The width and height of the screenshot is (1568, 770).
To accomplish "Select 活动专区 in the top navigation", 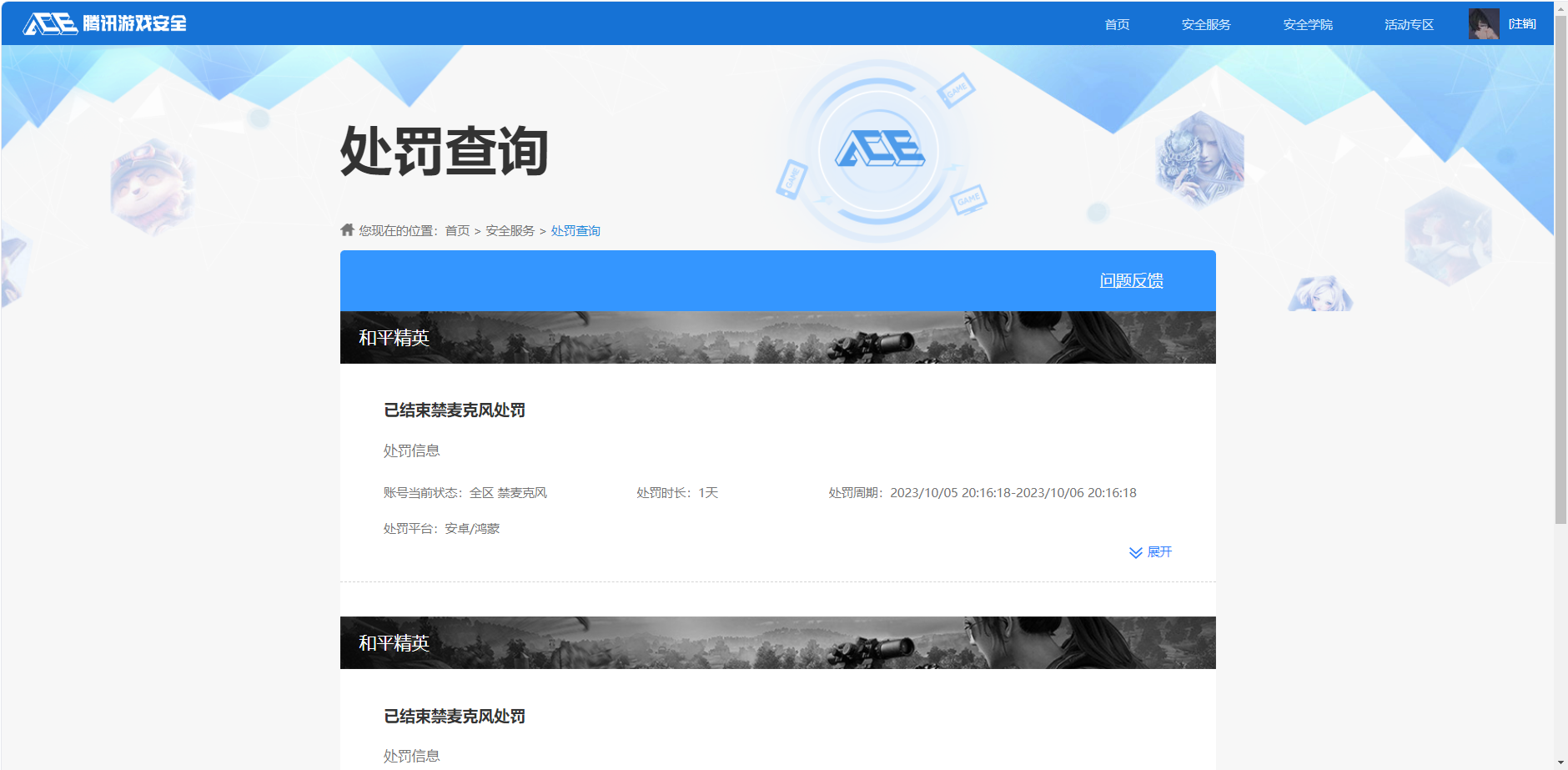I will coord(1409,24).
